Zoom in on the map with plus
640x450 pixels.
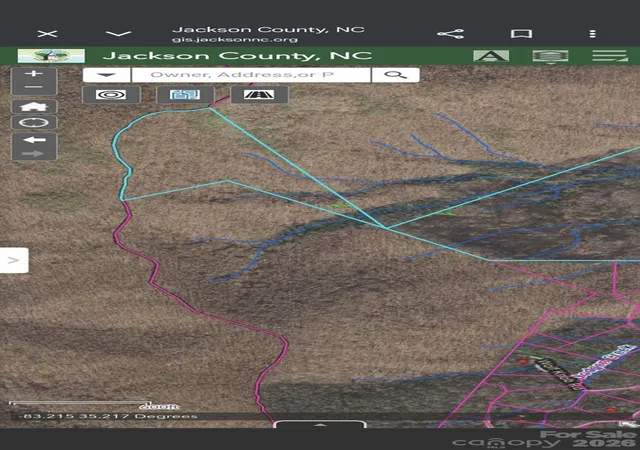point(34,74)
